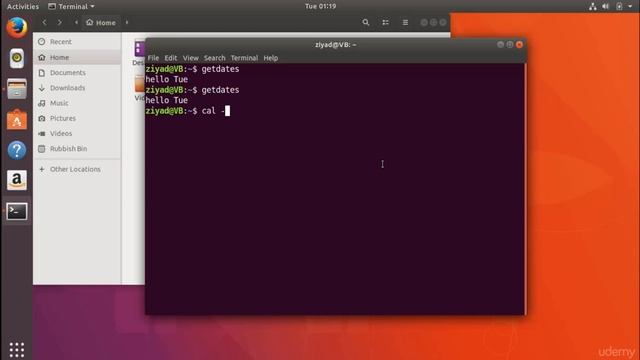Open the terminal Help menu
This screenshot has height=360, width=640.
pos(270,58)
